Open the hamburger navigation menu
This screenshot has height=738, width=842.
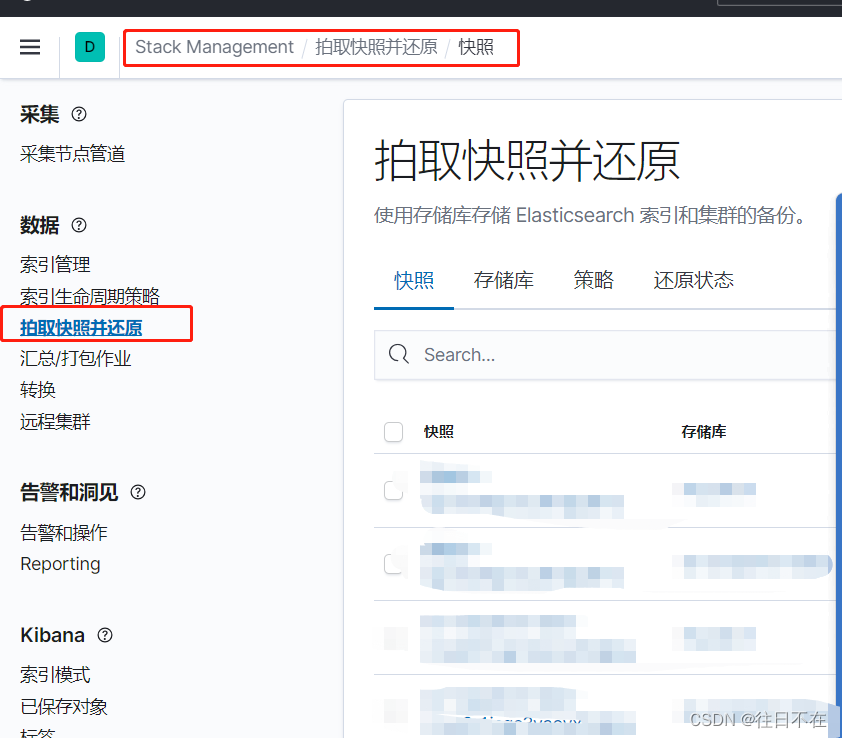click(x=30, y=47)
